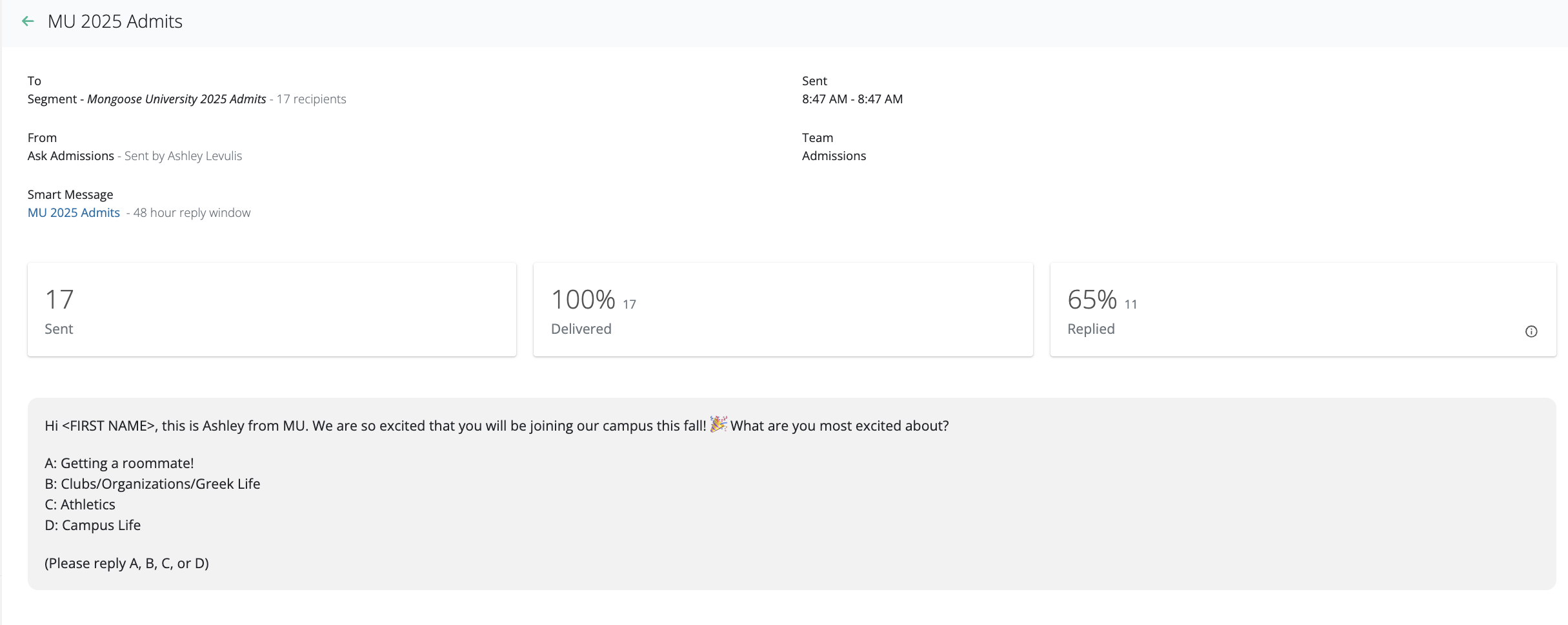1568x625 pixels.
Task: Click the 65% replied percentage
Action: (1092, 300)
